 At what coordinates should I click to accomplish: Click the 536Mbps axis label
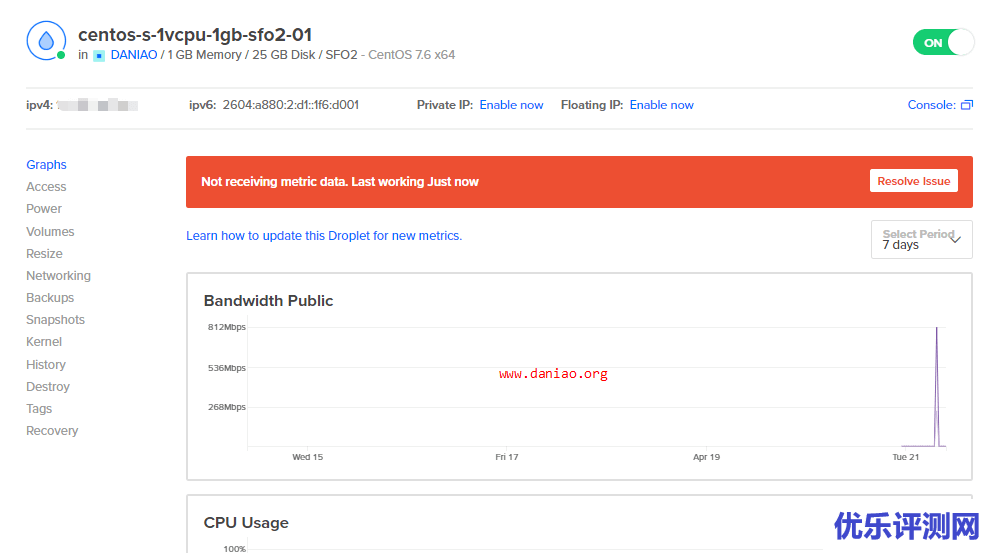227,368
